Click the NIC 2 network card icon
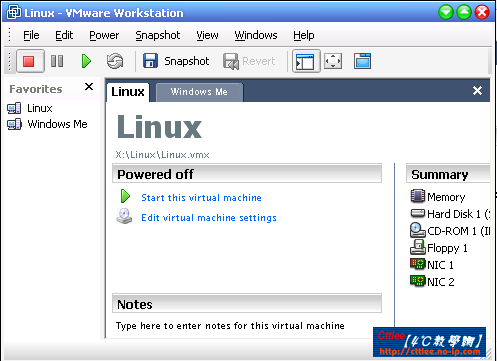The height and width of the screenshot is (361, 497). click(418, 281)
